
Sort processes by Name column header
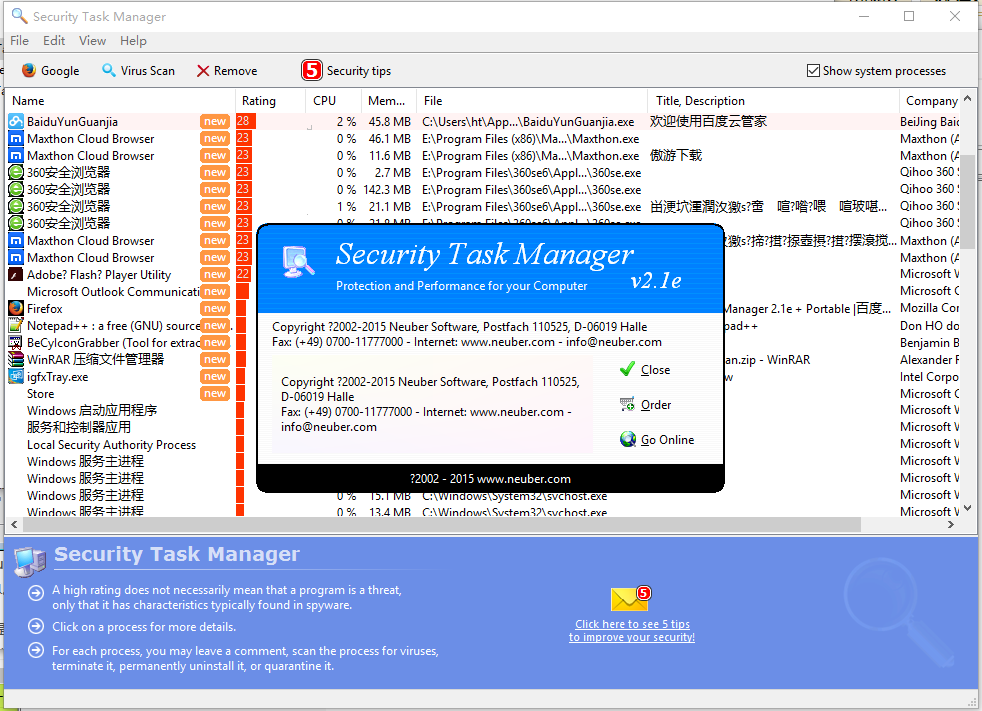[x=28, y=101]
